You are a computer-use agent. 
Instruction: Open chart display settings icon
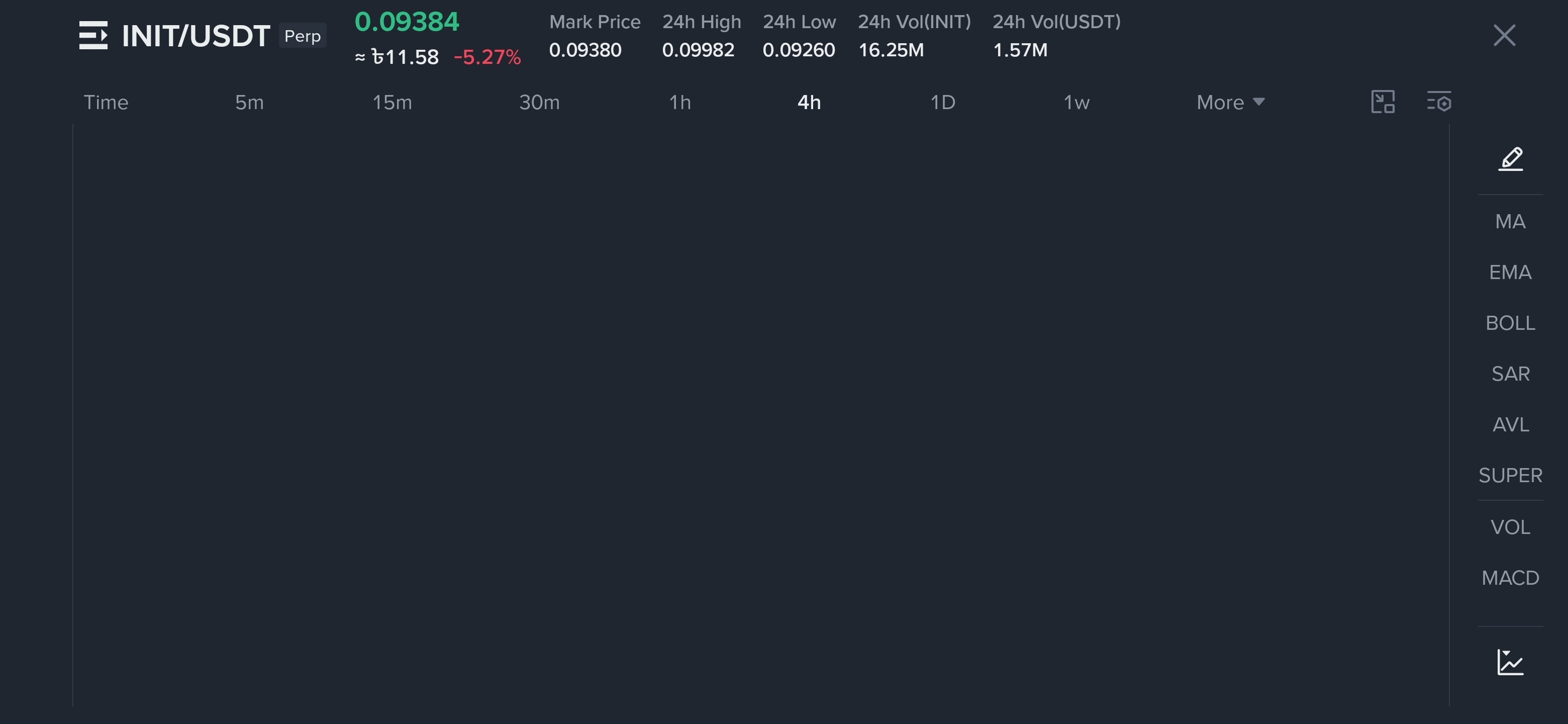[1439, 102]
